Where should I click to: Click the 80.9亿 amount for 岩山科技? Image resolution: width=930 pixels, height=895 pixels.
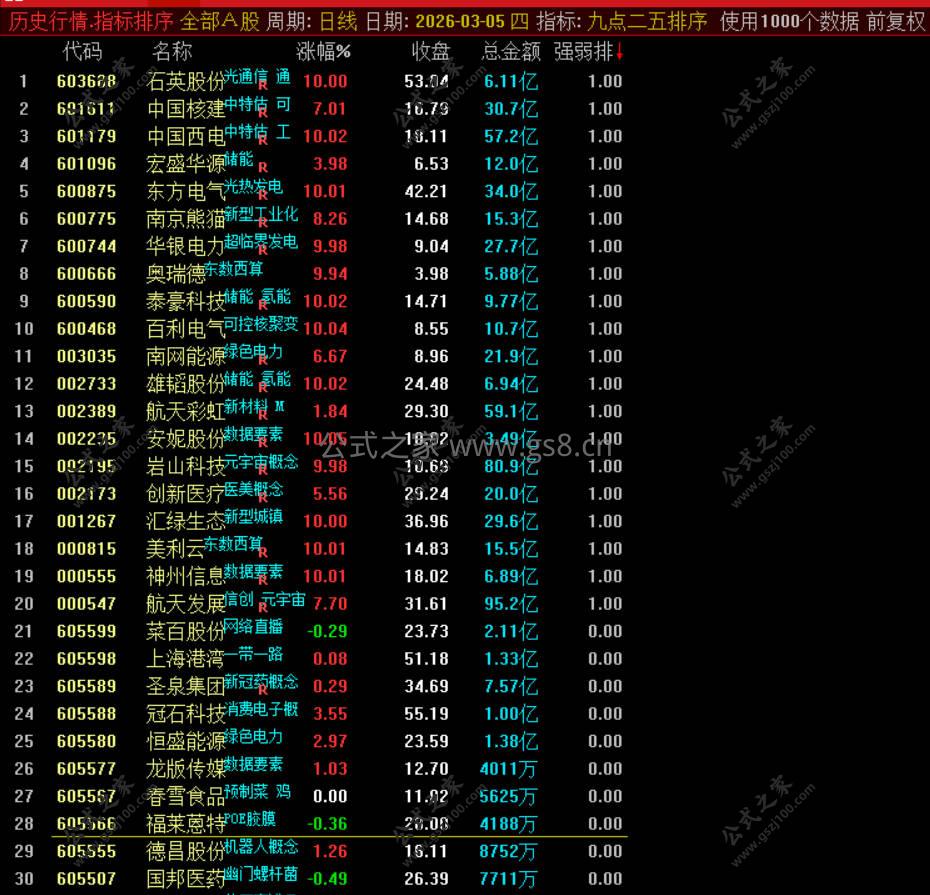511,466
